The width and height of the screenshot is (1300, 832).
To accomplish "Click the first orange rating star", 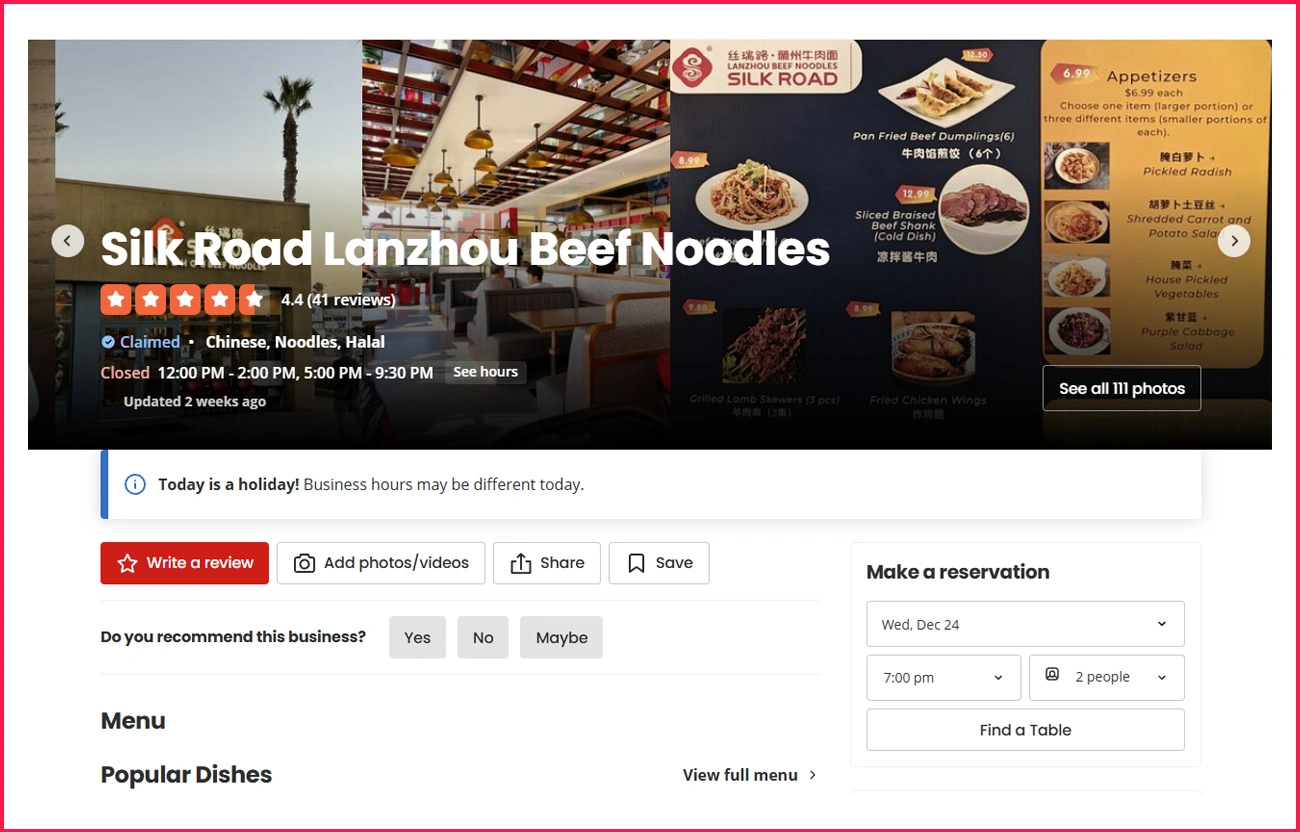I will point(116,299).
